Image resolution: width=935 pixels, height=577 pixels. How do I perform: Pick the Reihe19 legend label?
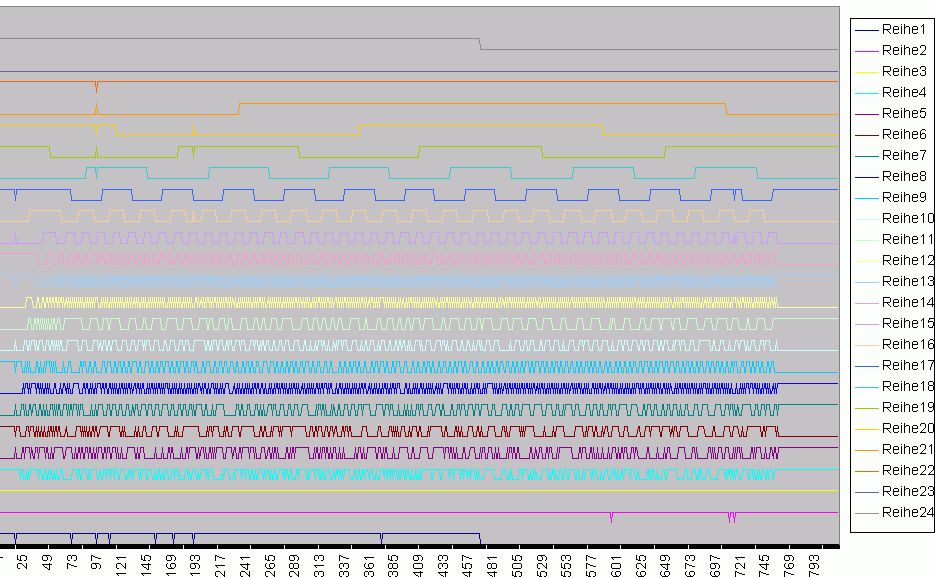(x=908, y=407)
